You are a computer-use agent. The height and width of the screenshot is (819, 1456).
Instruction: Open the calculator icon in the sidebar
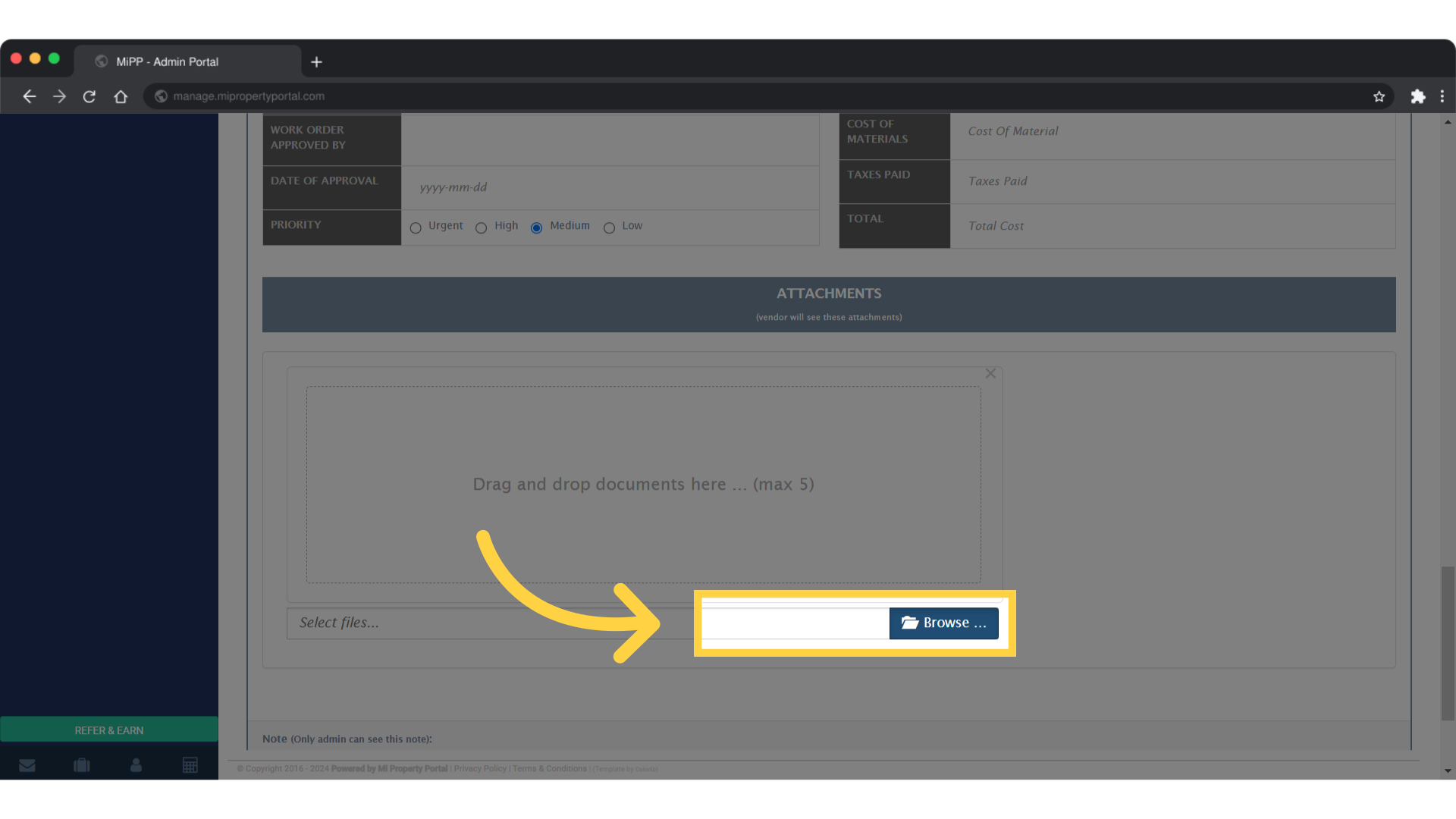[190, 765]
